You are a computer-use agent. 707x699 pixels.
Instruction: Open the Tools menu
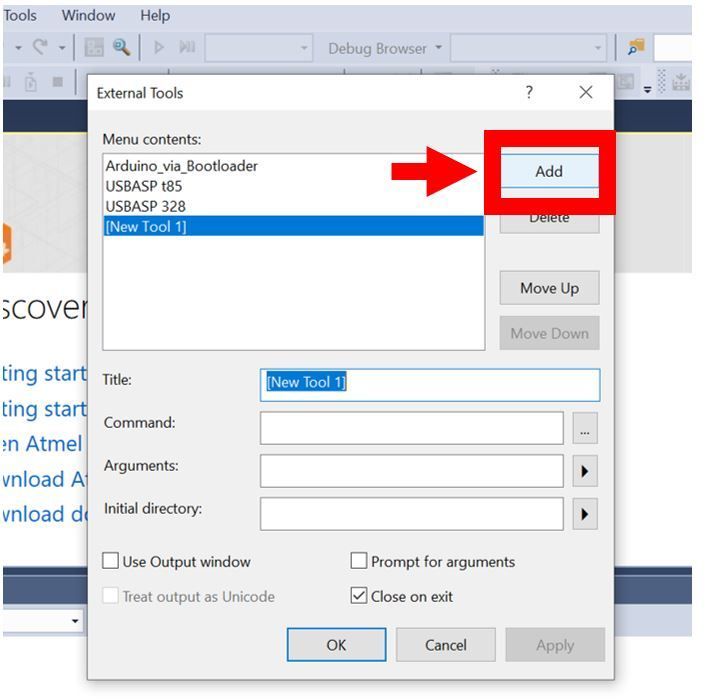pos(20,15)
